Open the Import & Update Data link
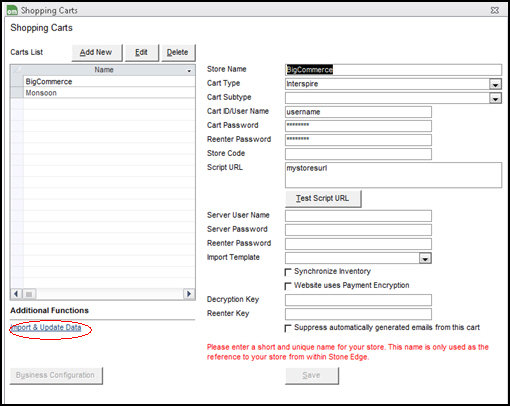Viewport: 510px width, 406px height. click(x=46, y=328)
